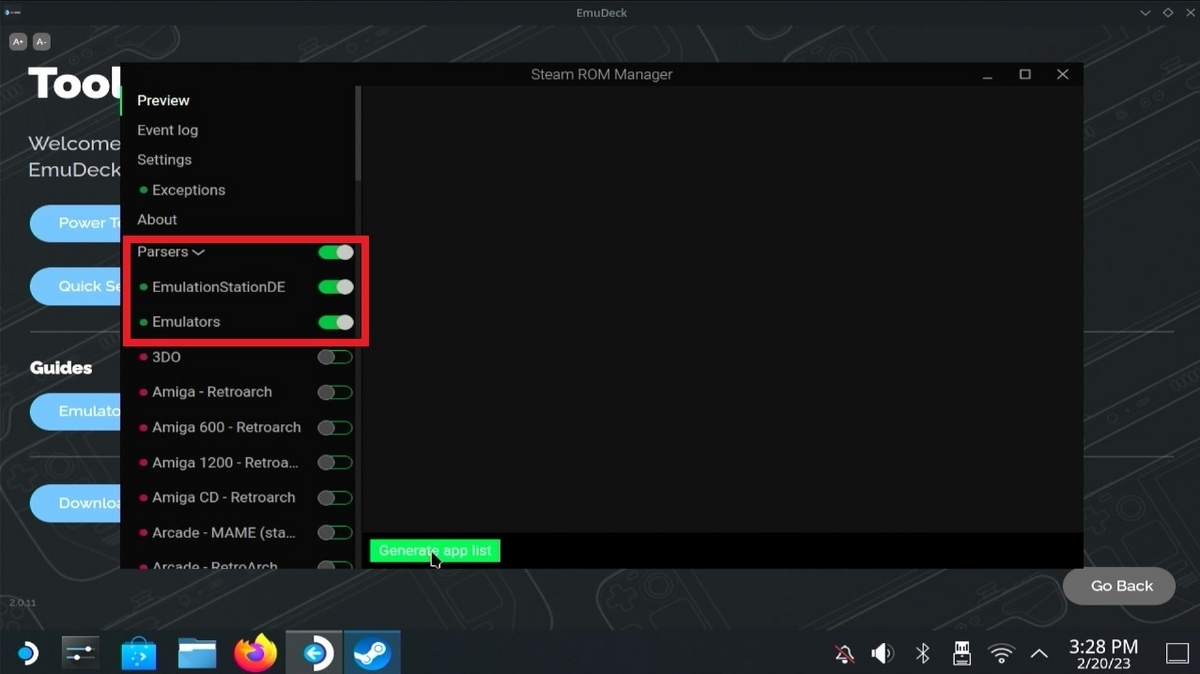
Task: Click the A- decrease font size button in EmuDeck
Action: tap(41, 42)
